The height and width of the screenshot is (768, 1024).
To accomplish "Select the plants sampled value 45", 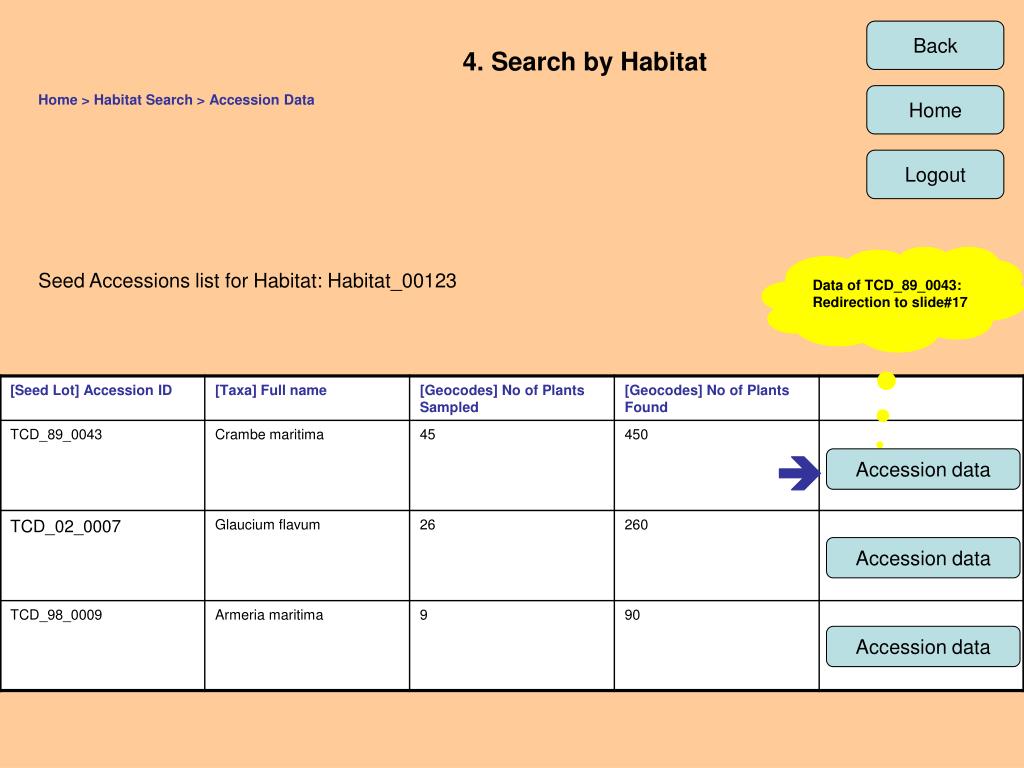I will [x=427, y=434].
